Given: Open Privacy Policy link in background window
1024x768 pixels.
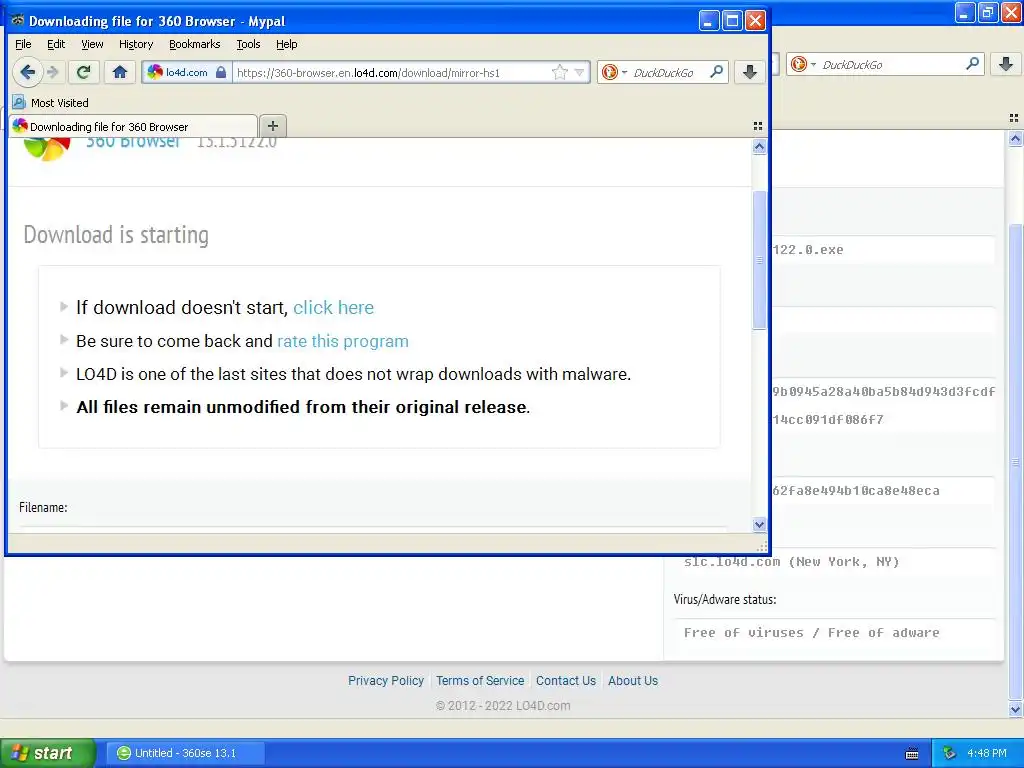Looking at the screenshot, I should (386, 680).
